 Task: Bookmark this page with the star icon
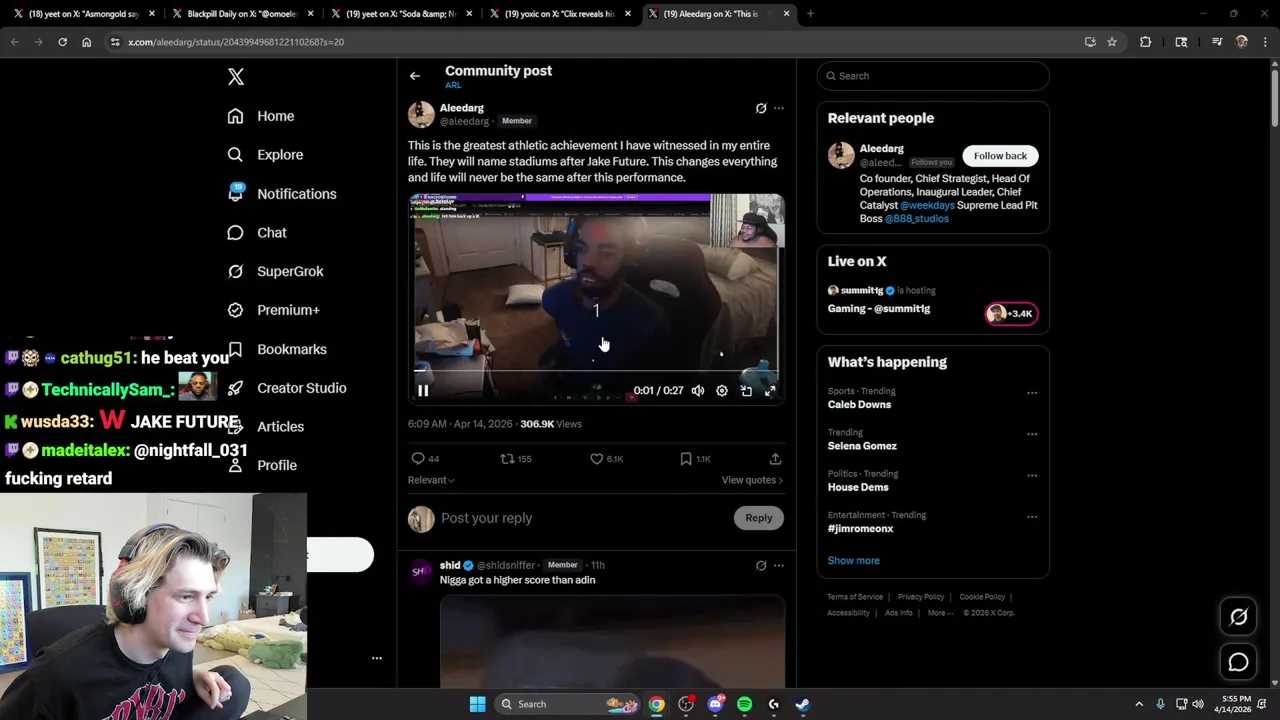click(x=1112, y=42)
